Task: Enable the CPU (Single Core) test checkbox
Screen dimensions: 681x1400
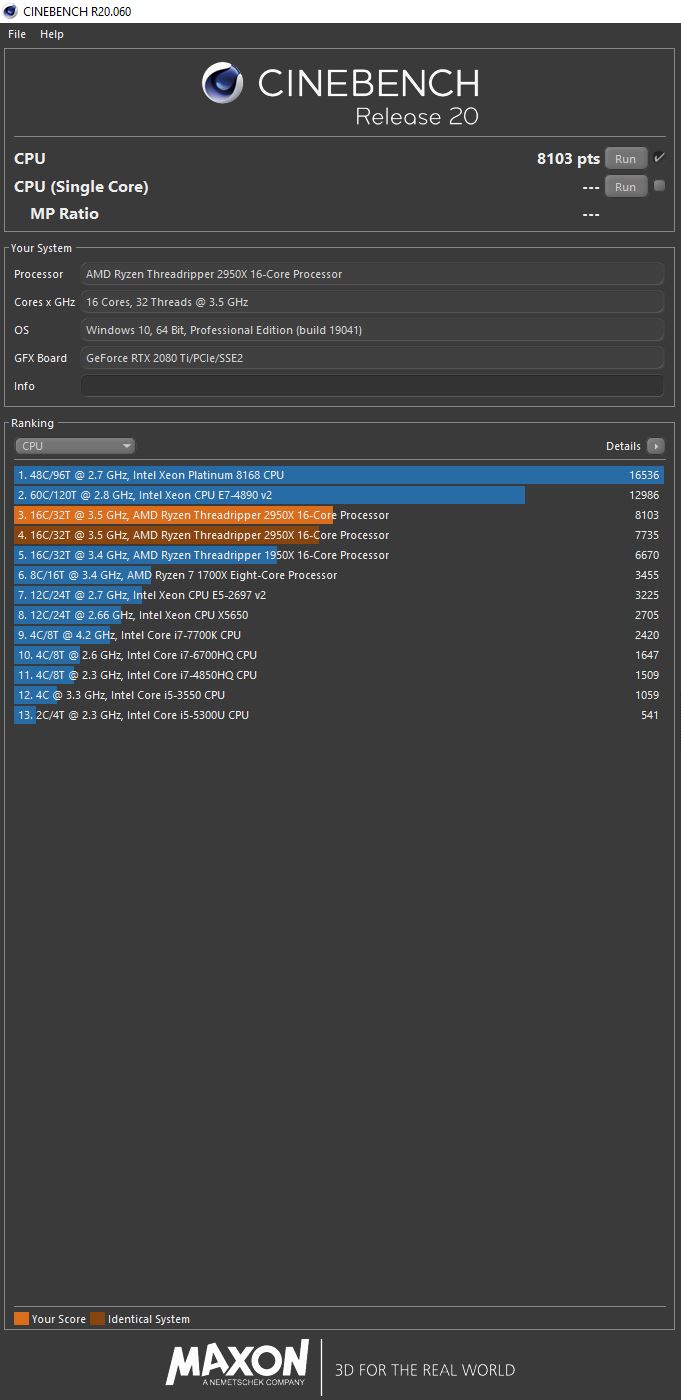Action: point(659,186)
